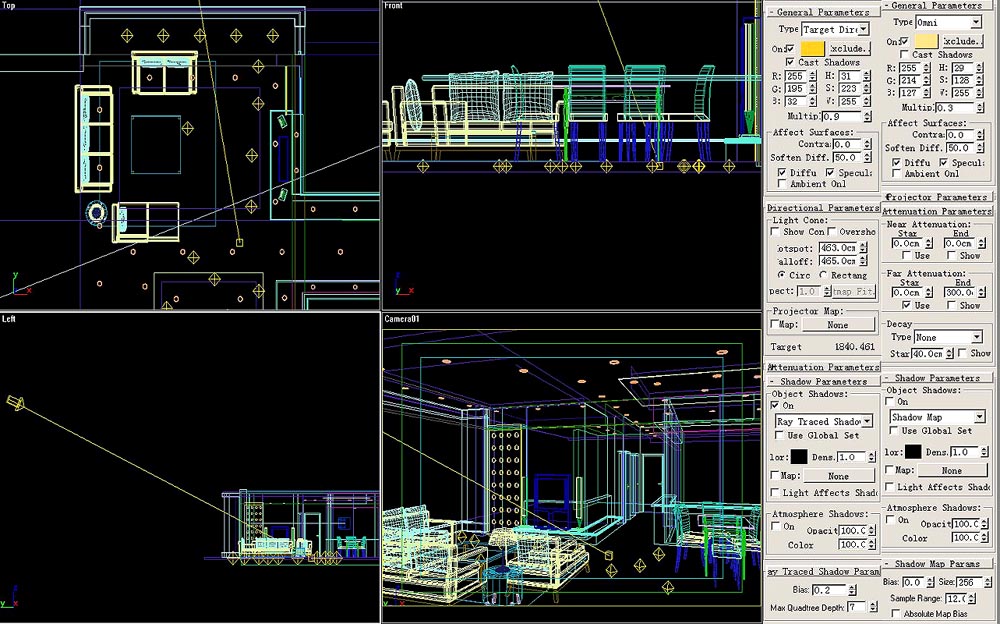
Task: Collapse the Directional Parameters rollout
Action: (823, 207)
